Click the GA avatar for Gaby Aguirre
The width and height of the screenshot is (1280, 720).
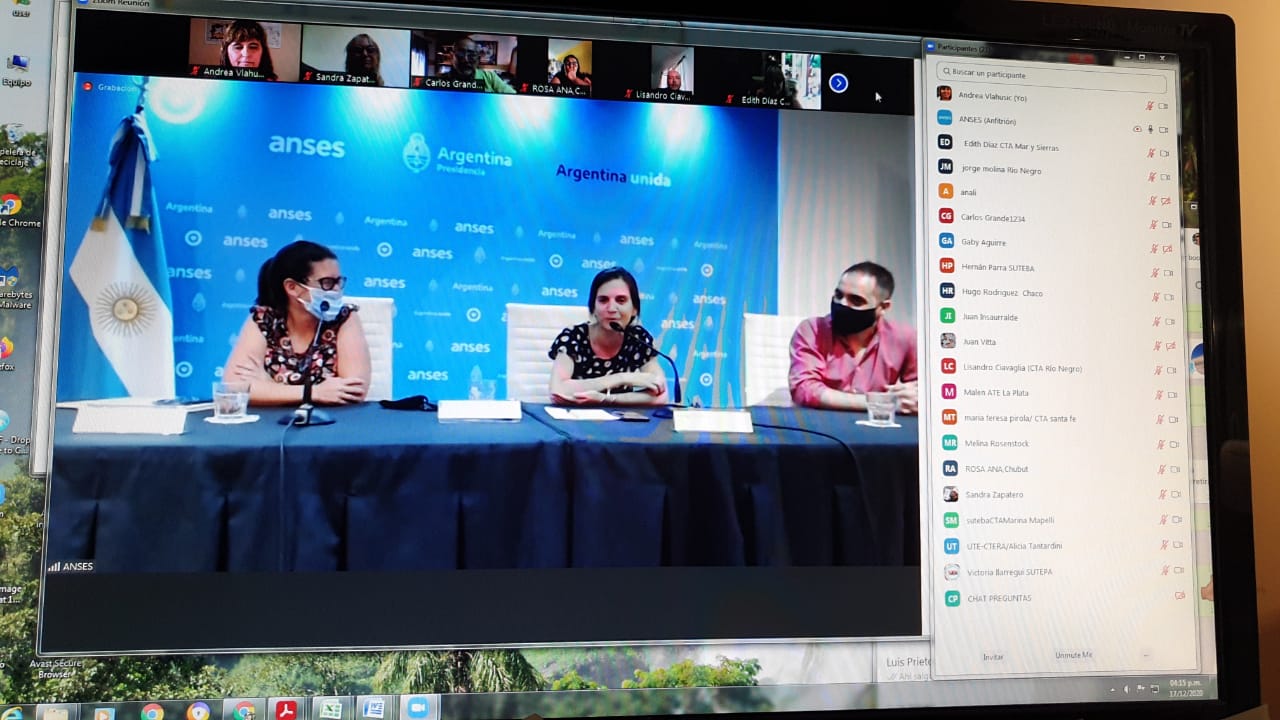(946, 240)
